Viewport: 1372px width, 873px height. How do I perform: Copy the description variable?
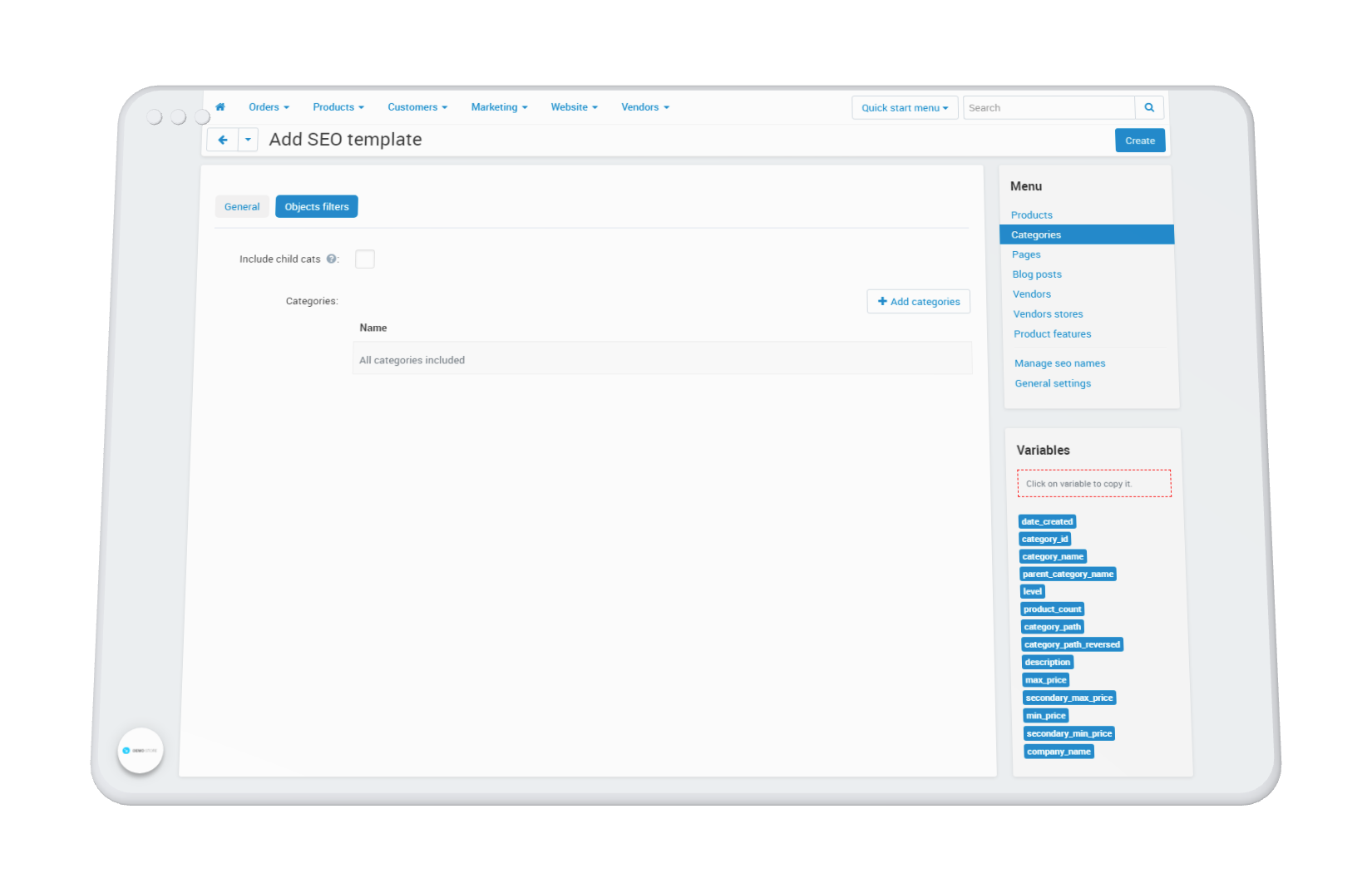(1048, 663)
